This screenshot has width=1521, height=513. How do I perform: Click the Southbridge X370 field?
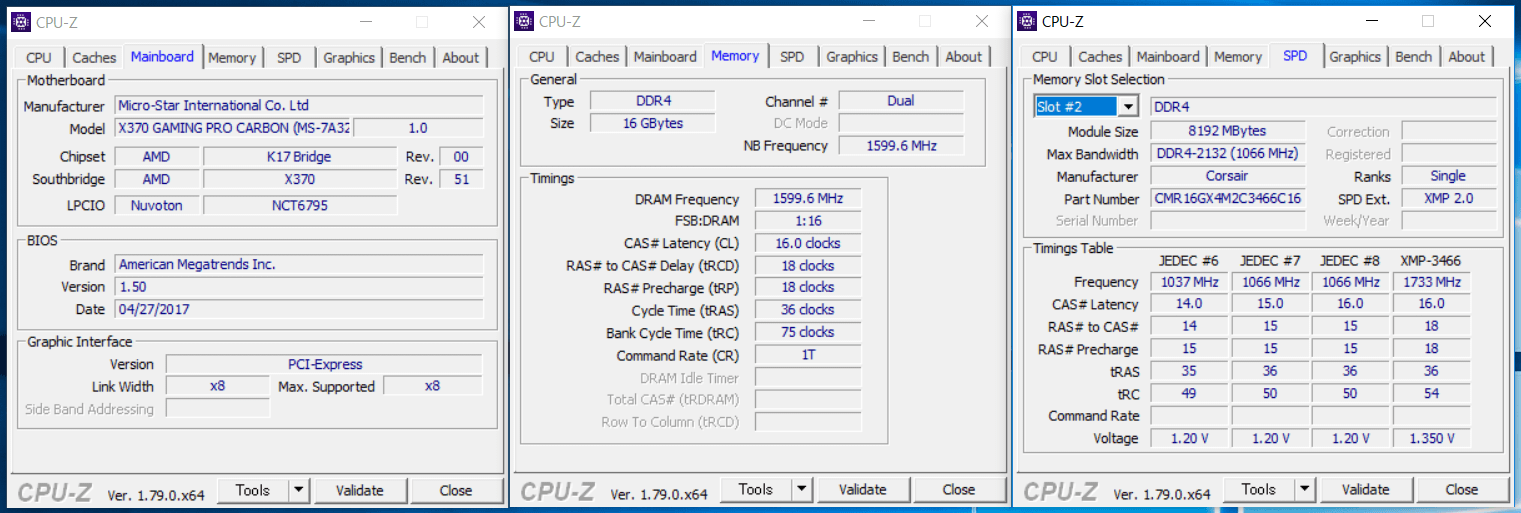pos(300,179)
